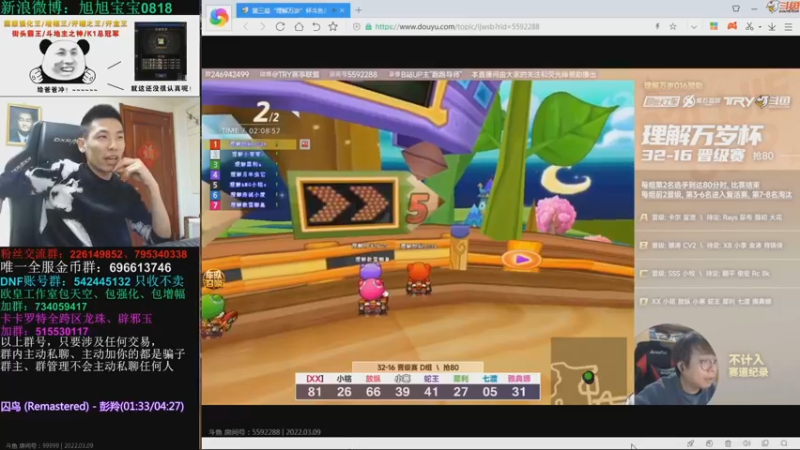The height and width of the screenshot is (450, 800).
Task: Switch to the douyu stream tab
Action: [x=291, y=10]
